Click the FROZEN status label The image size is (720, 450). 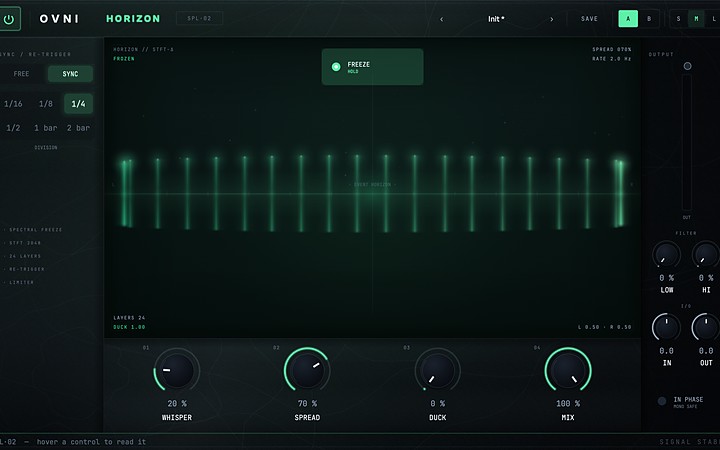tap(124, 59)
